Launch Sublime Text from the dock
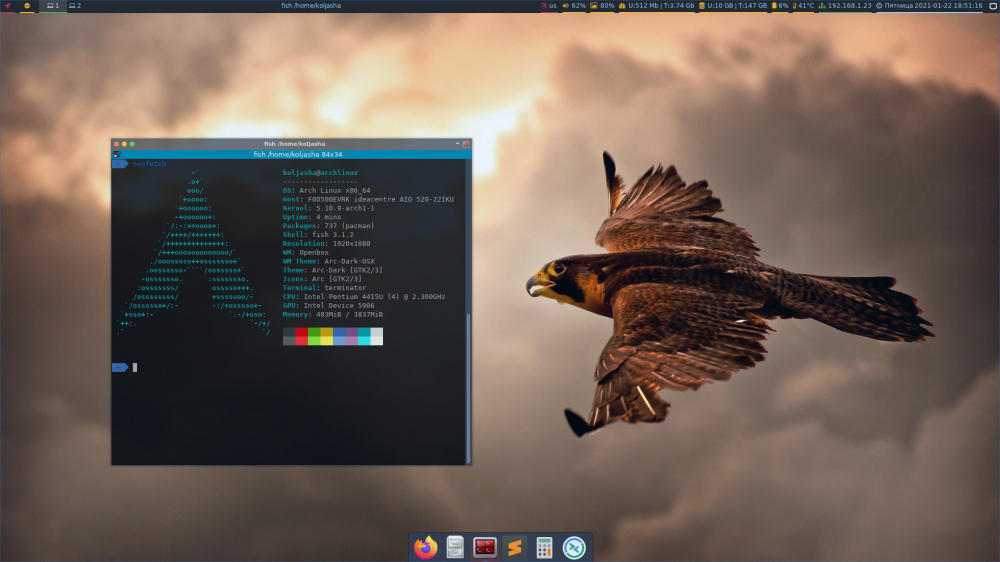1000x562 pixels. click(515, 547)
